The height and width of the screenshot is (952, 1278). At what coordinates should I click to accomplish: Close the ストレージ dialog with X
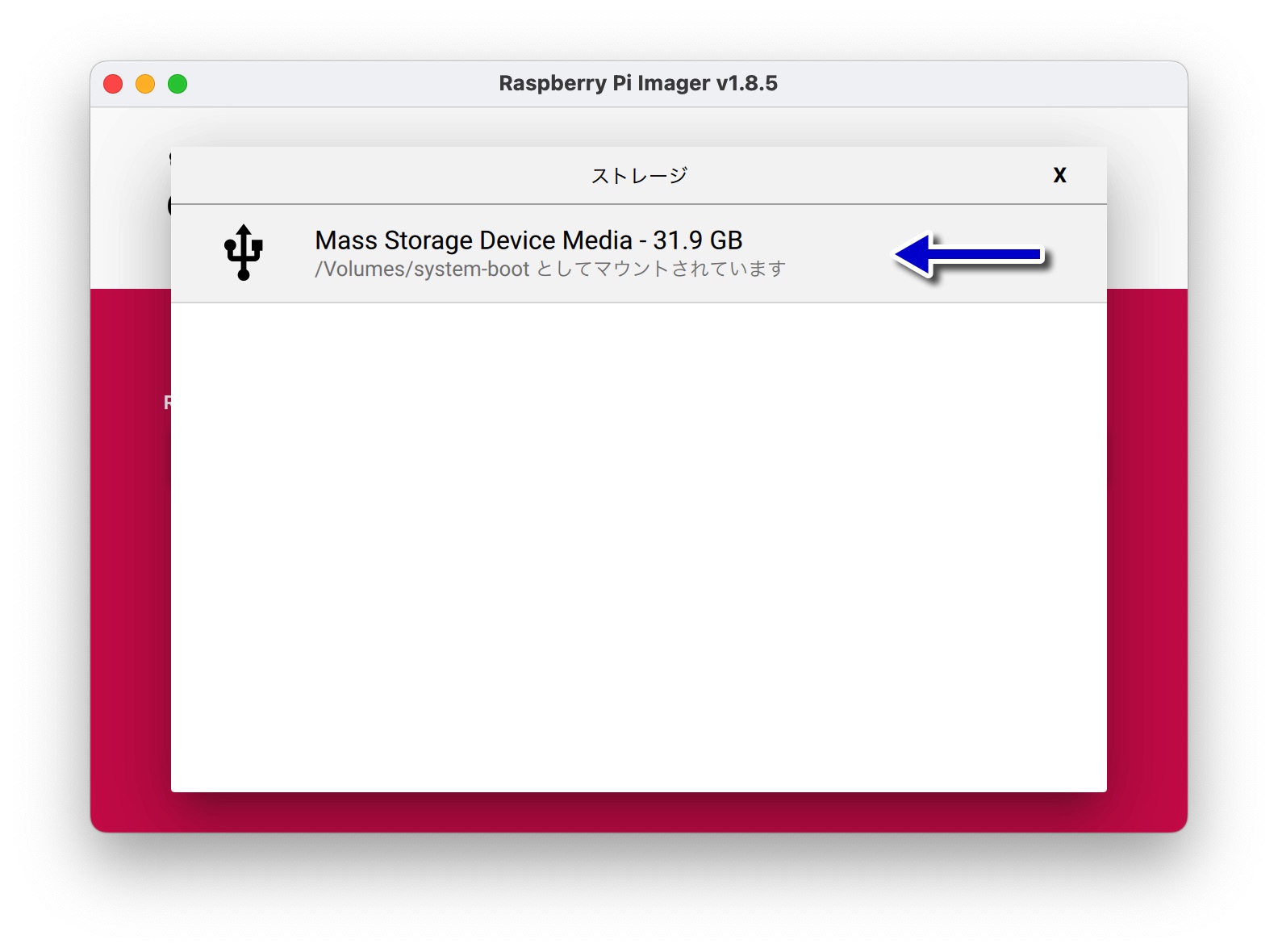click(1059, 175)
